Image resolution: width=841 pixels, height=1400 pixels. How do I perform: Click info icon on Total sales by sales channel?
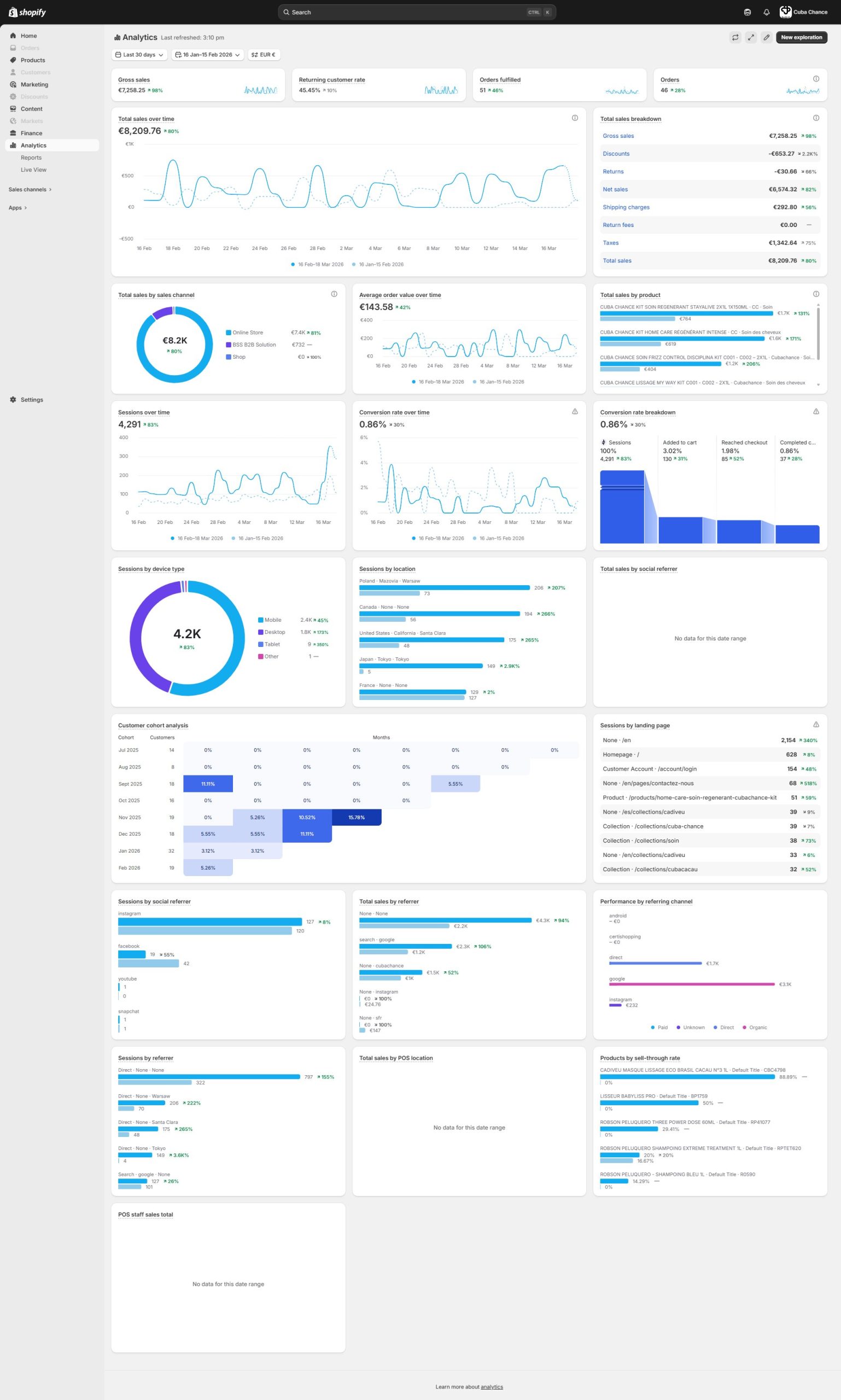coord(334,294)
